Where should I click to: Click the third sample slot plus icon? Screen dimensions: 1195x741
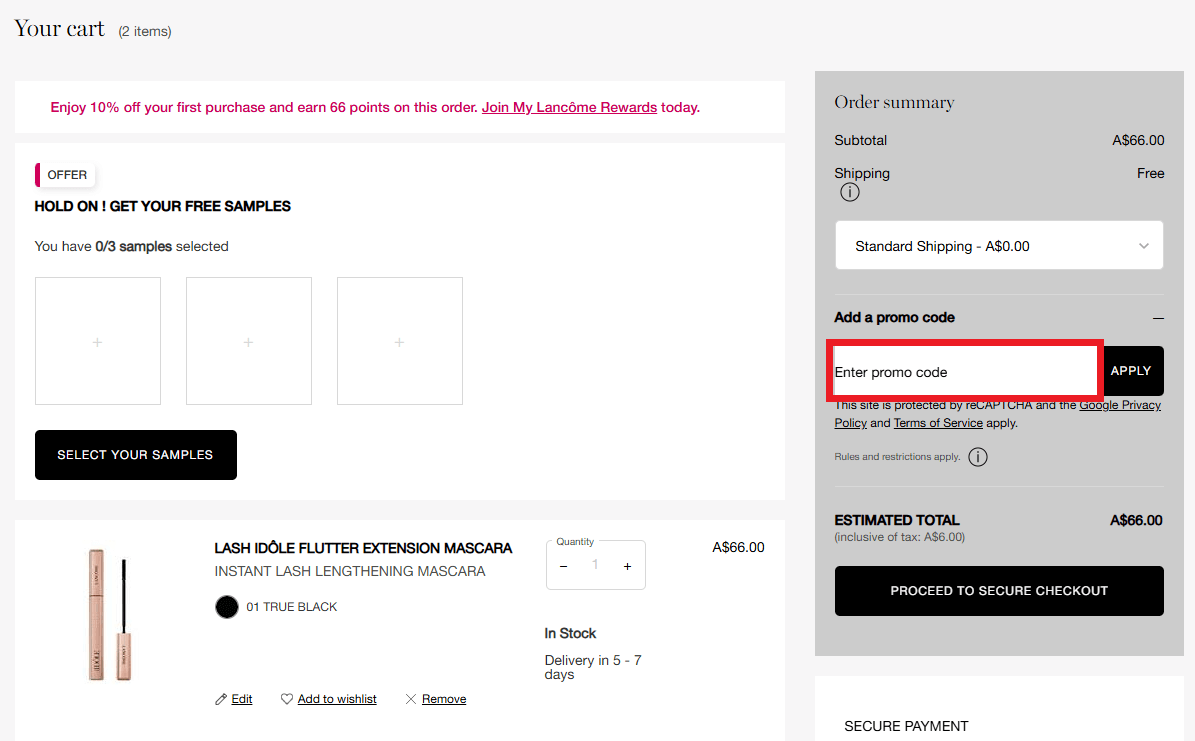click(399, 340)
